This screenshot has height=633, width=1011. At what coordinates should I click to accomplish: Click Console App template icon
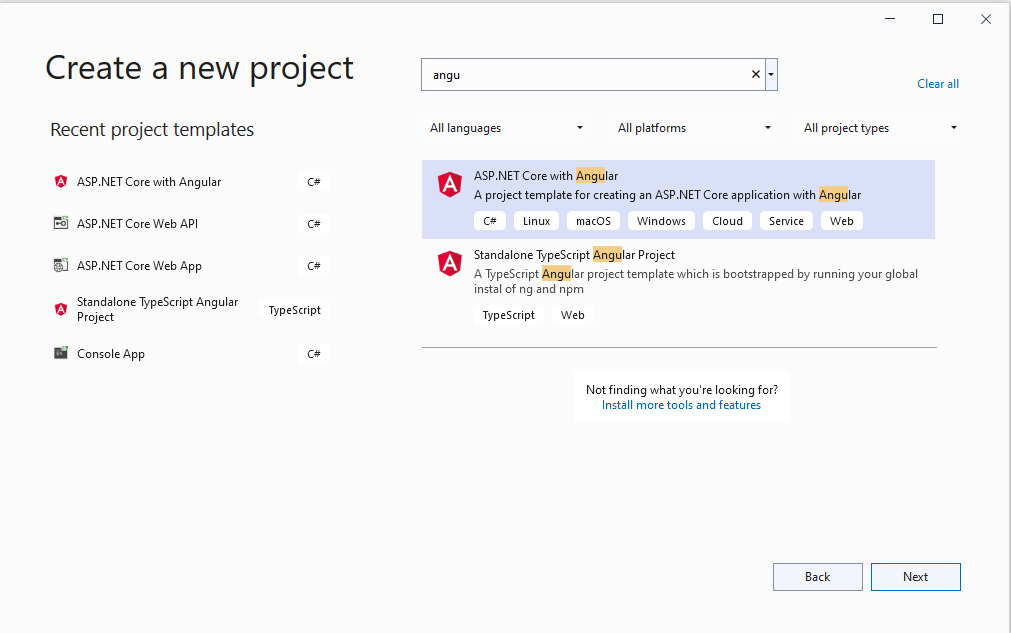[61, 353]
